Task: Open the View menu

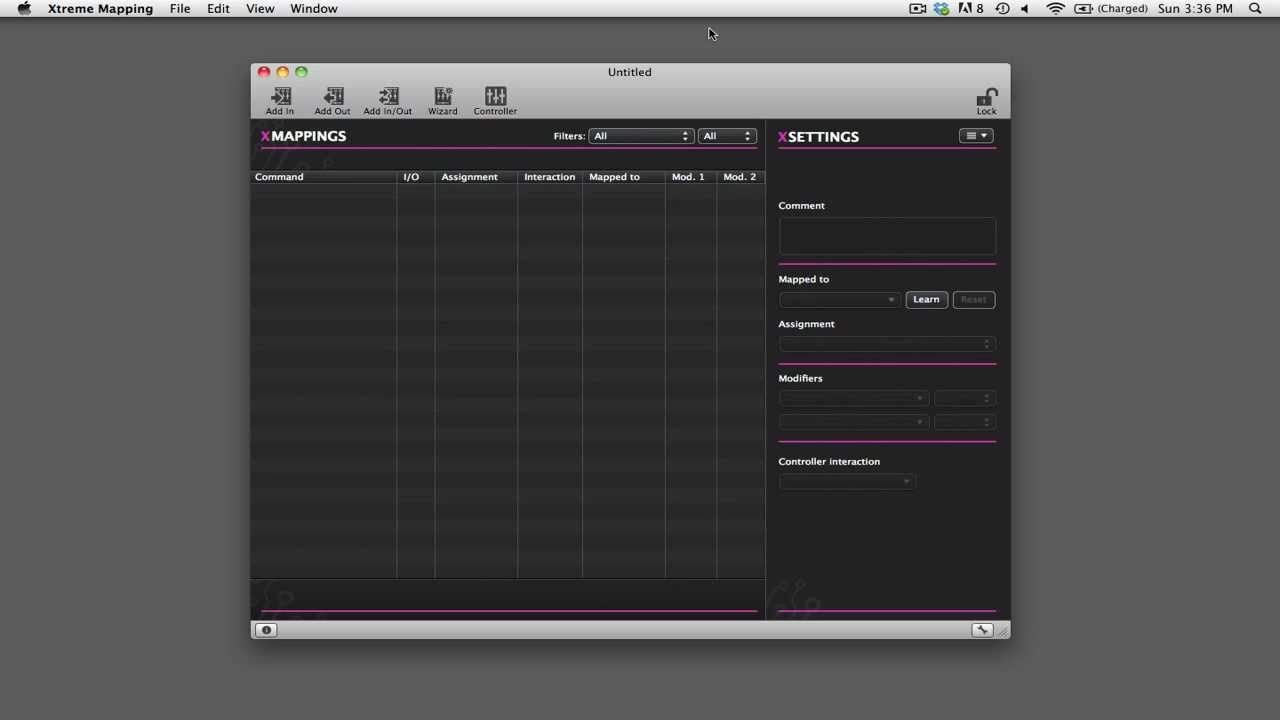Action: [260, 9]
